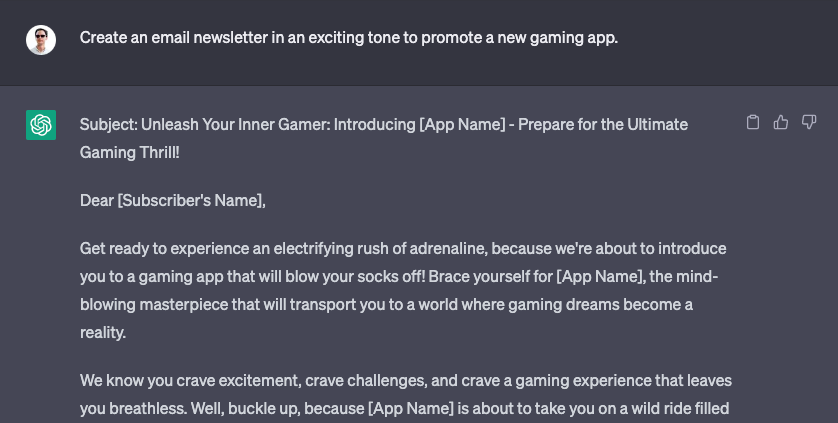The width and height of the screenshot is (838, 423).
Task: Copy the response with the clipboard icon
Action: pyautogui.click(x=752, y=122)
